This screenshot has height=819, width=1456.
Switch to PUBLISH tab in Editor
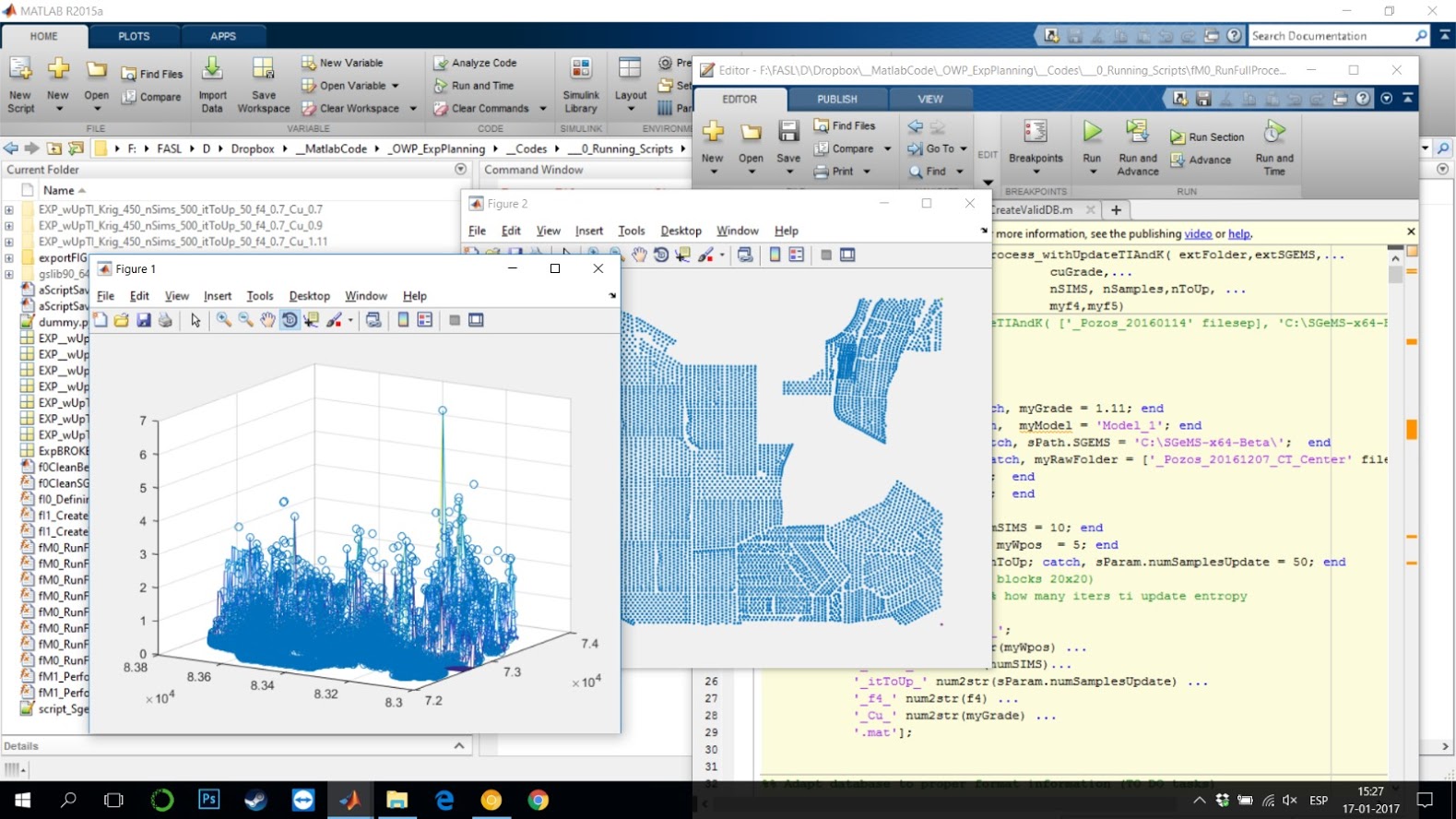[837, 99]
